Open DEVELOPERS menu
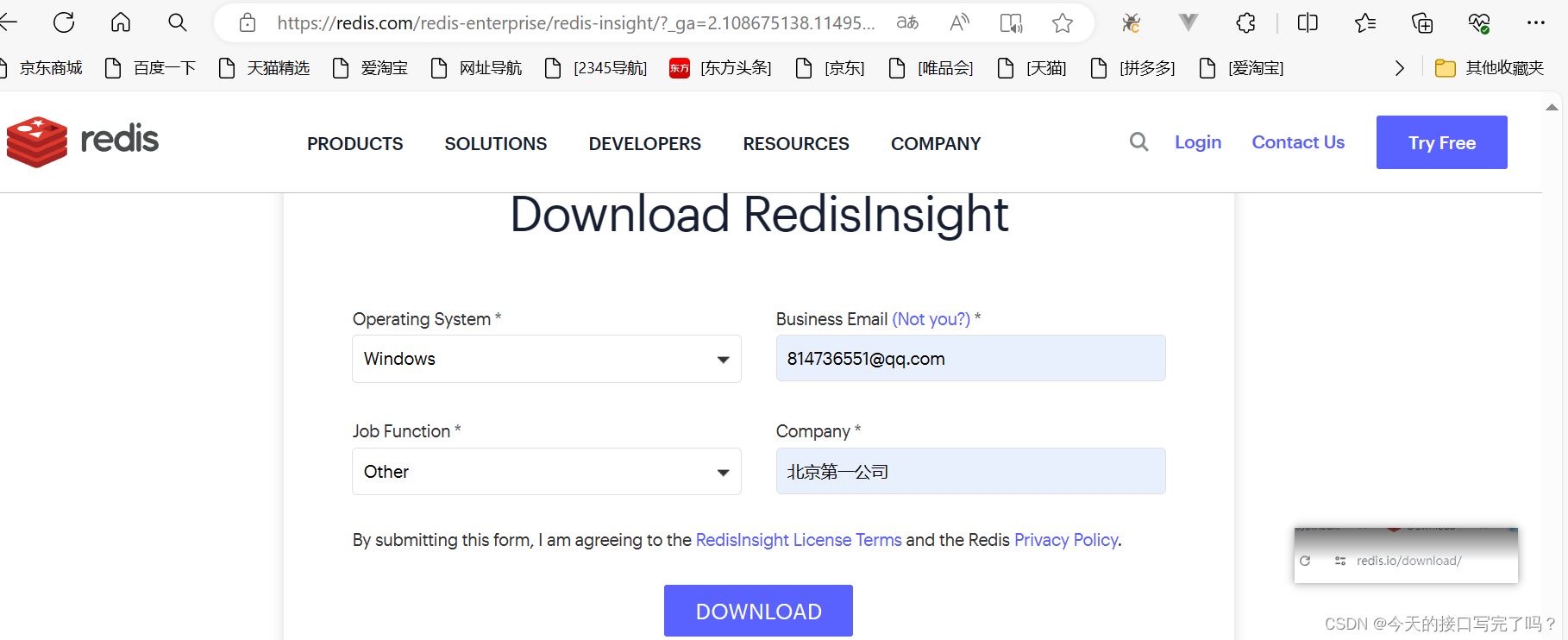 coord(645,144)
